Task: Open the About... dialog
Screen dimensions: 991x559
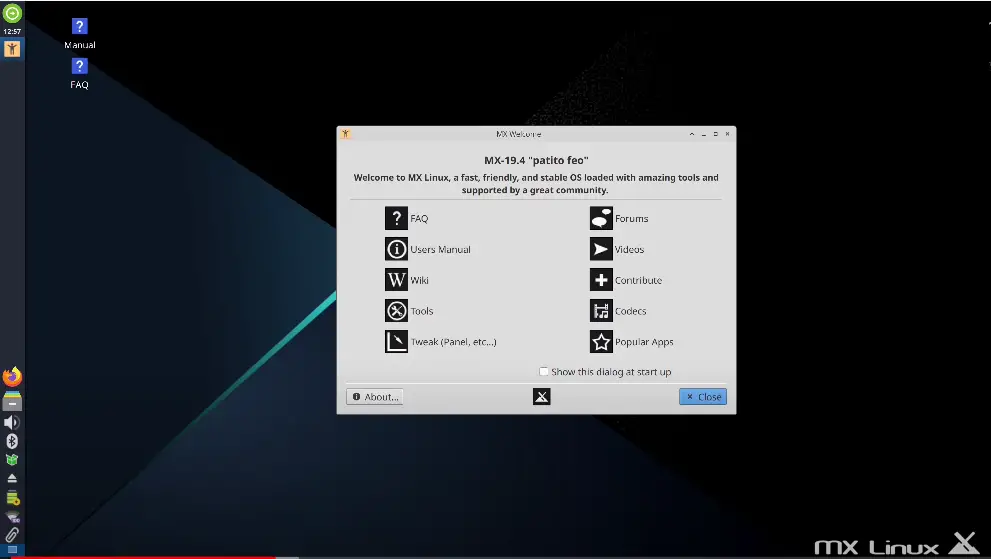Action: pyautogui.click(x=375, y=396)
